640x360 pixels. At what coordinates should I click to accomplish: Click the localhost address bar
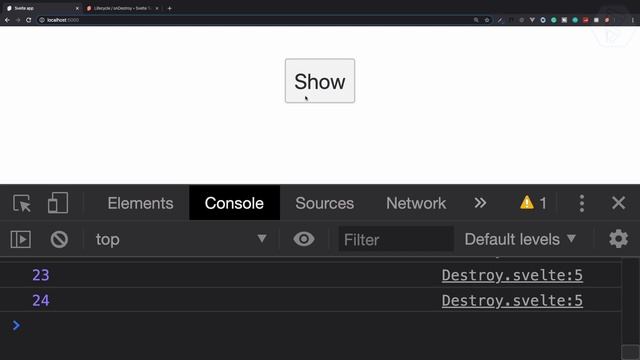pos(264,20)
